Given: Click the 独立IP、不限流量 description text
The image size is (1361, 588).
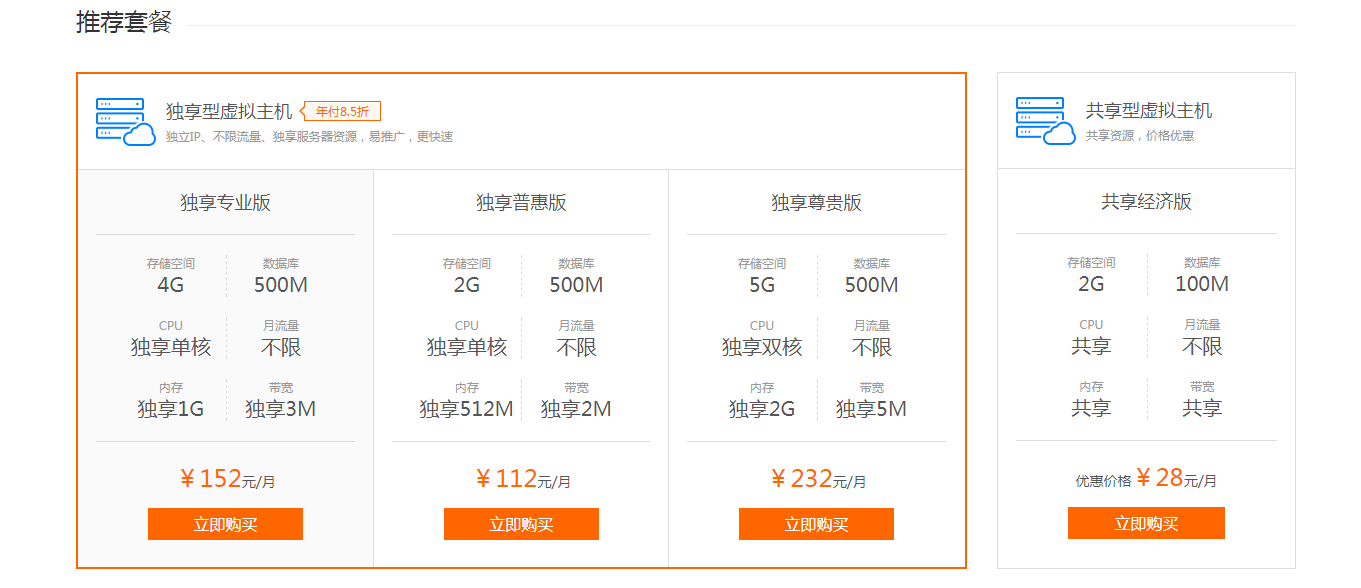Looking at the screenshot, I should point(309,137).
